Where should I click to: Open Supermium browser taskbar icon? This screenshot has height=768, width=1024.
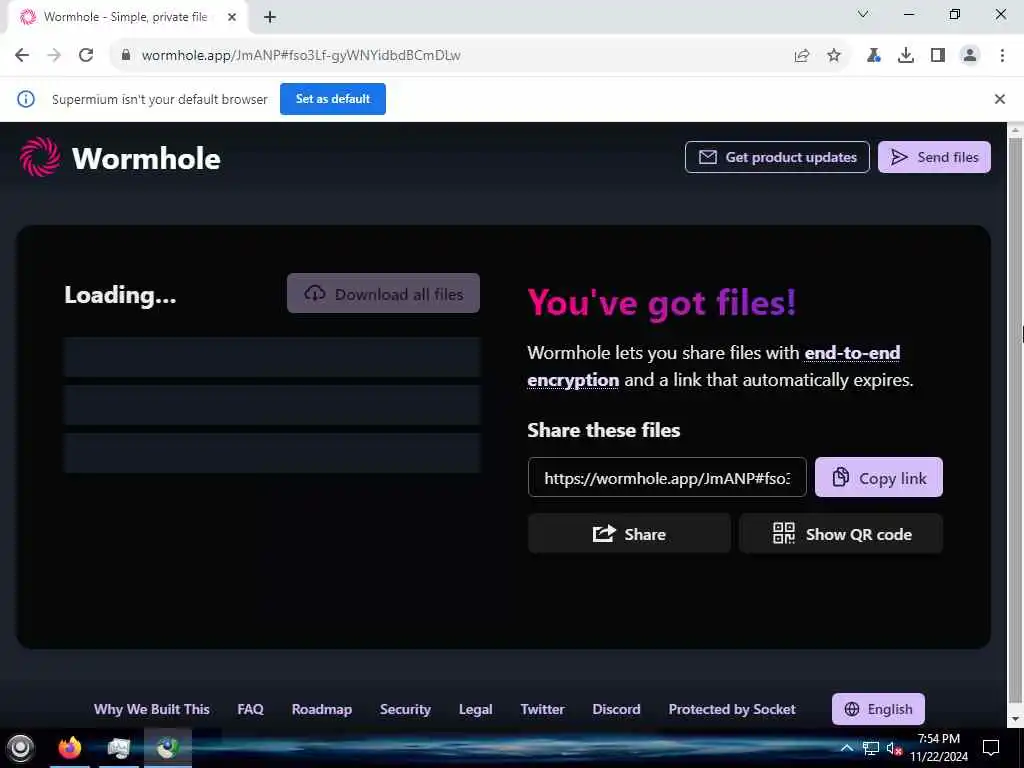point(167,748)
